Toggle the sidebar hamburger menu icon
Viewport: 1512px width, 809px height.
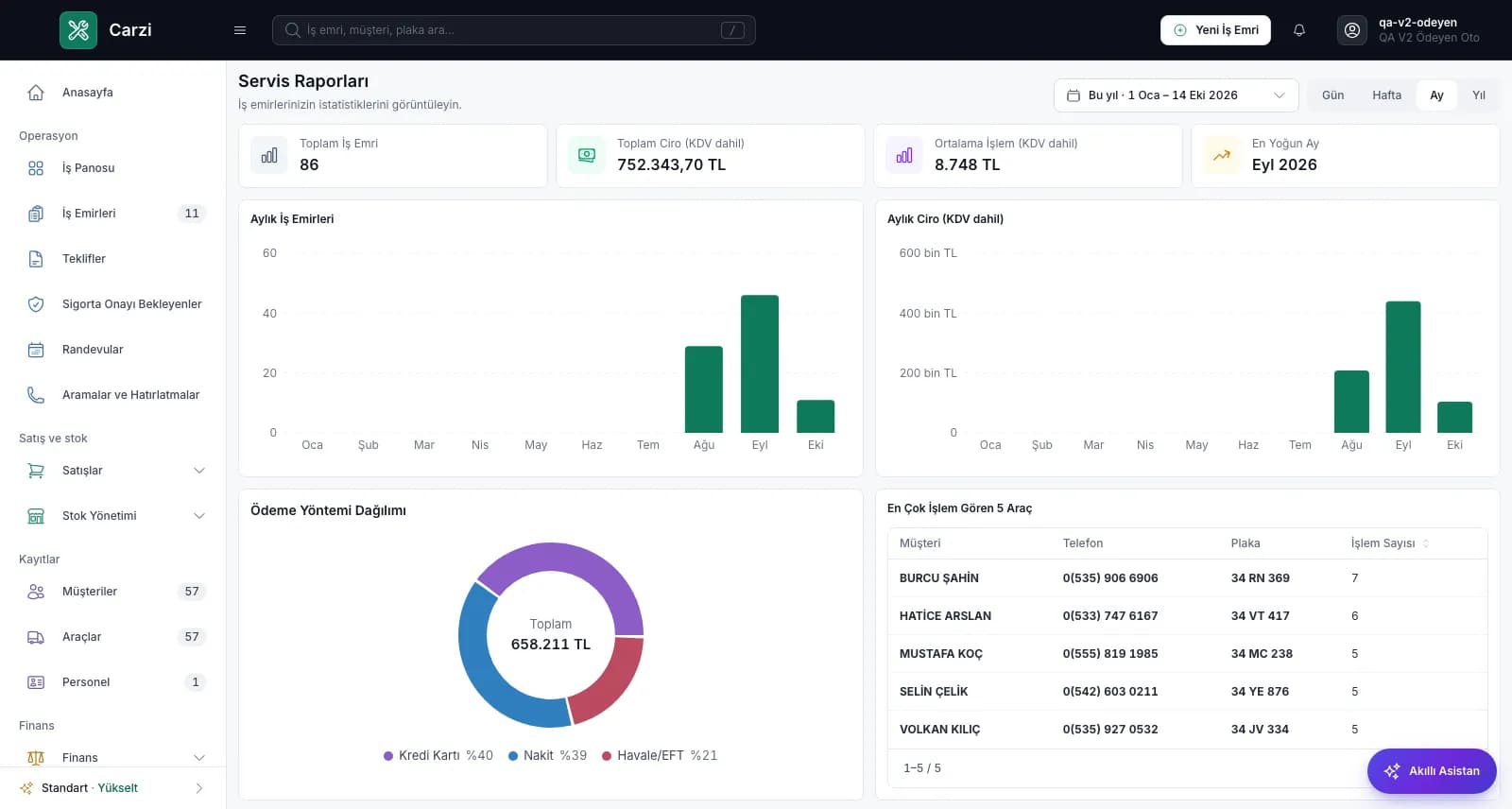point(240,30)
